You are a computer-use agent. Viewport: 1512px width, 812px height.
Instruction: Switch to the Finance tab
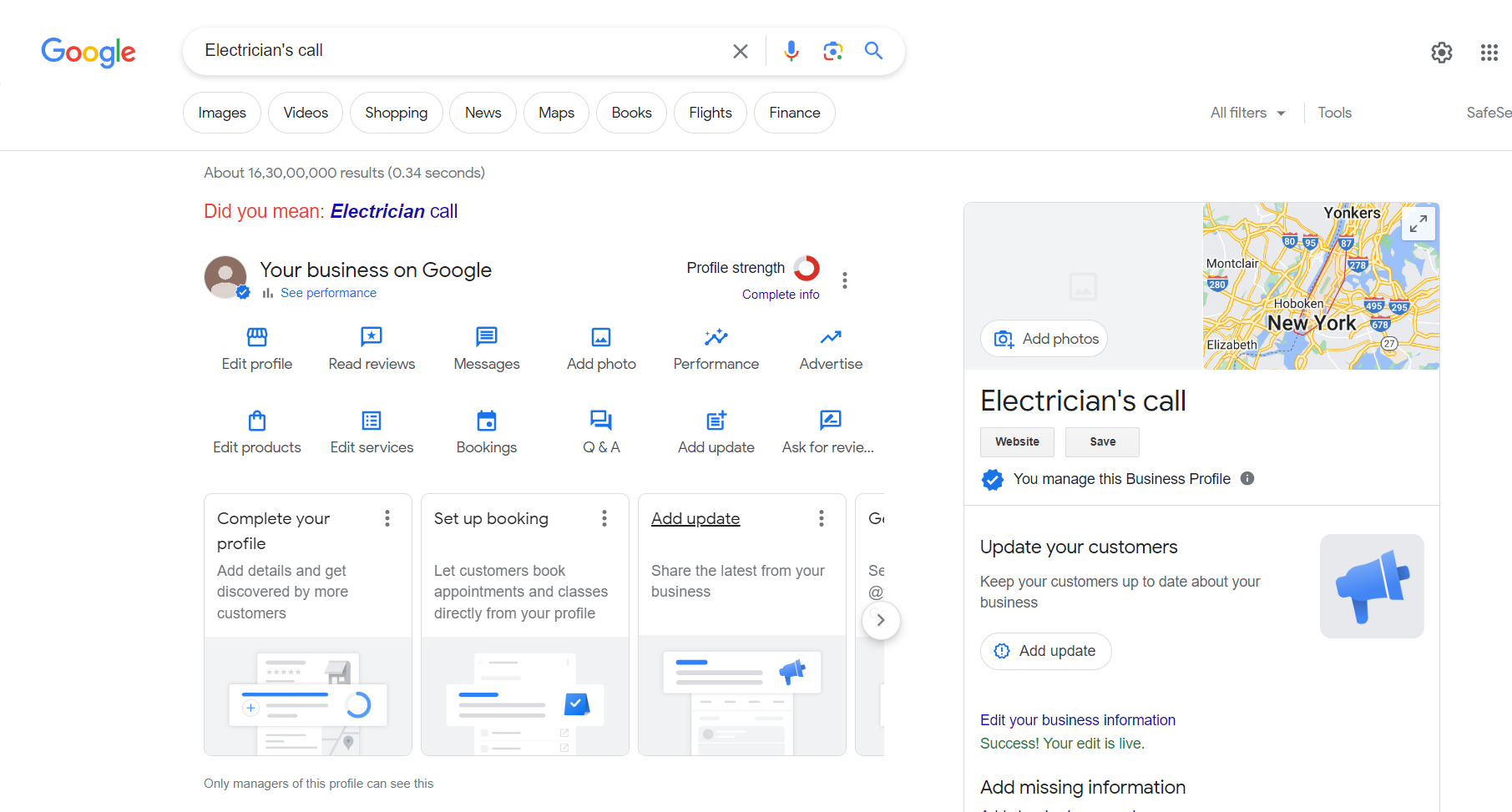tap(795, 113)
